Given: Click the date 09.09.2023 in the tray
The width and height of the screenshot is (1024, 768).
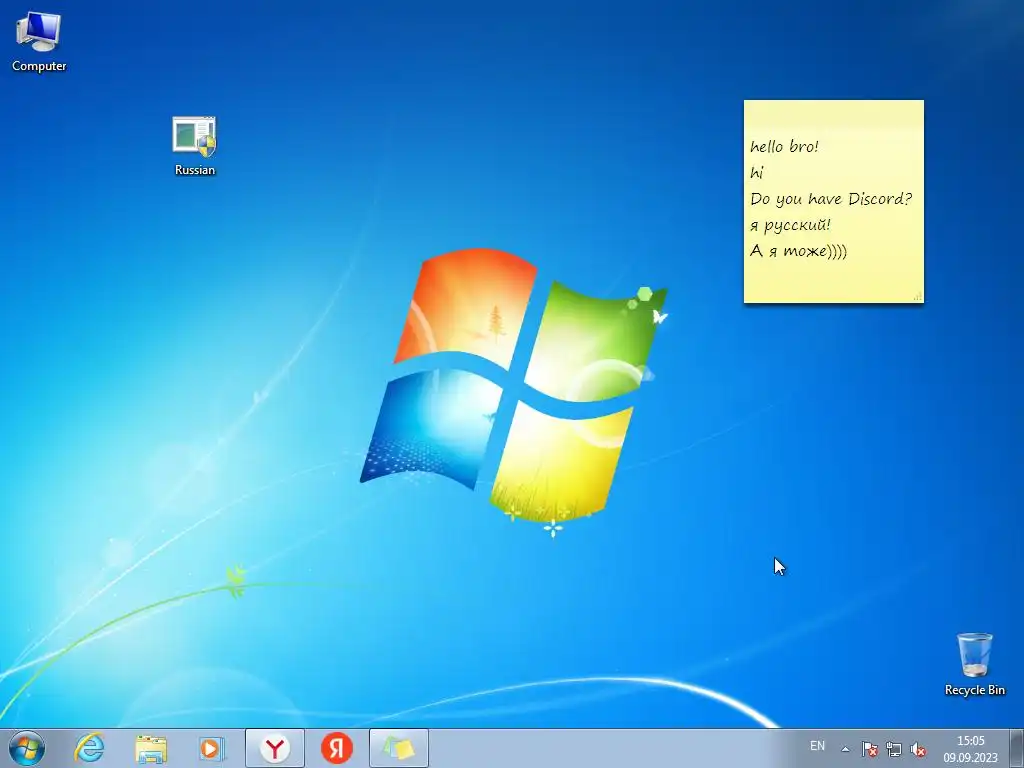Looking at the screenshot, I should coord(970,758).
